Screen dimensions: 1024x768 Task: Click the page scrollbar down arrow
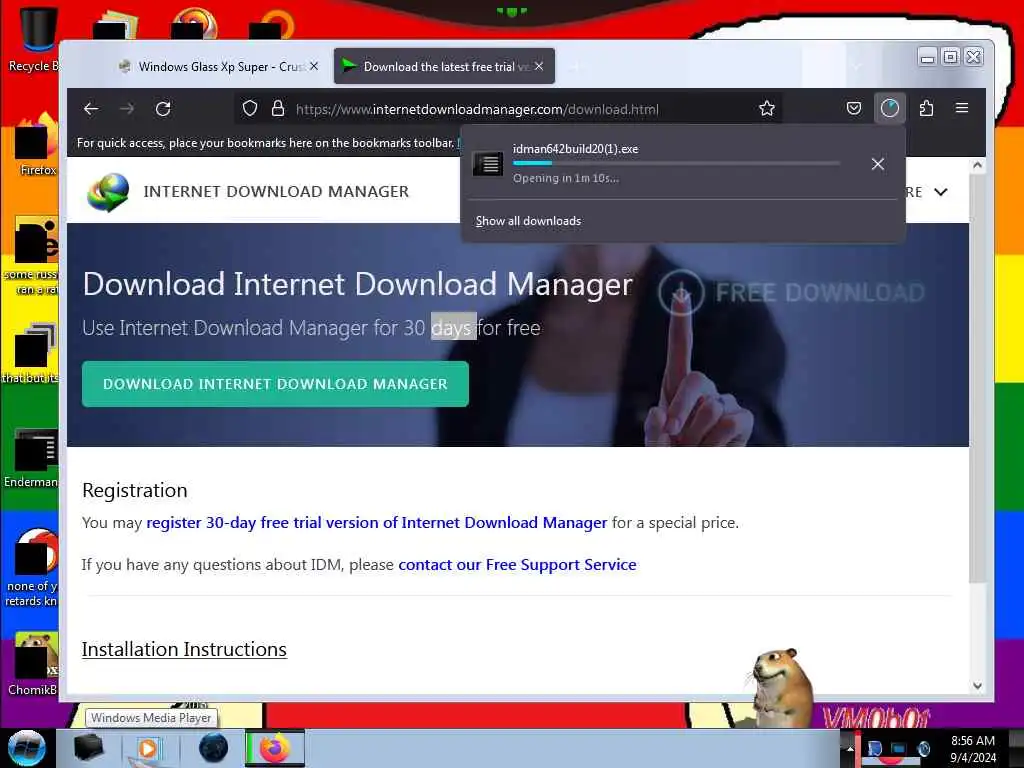pos(978,686)
